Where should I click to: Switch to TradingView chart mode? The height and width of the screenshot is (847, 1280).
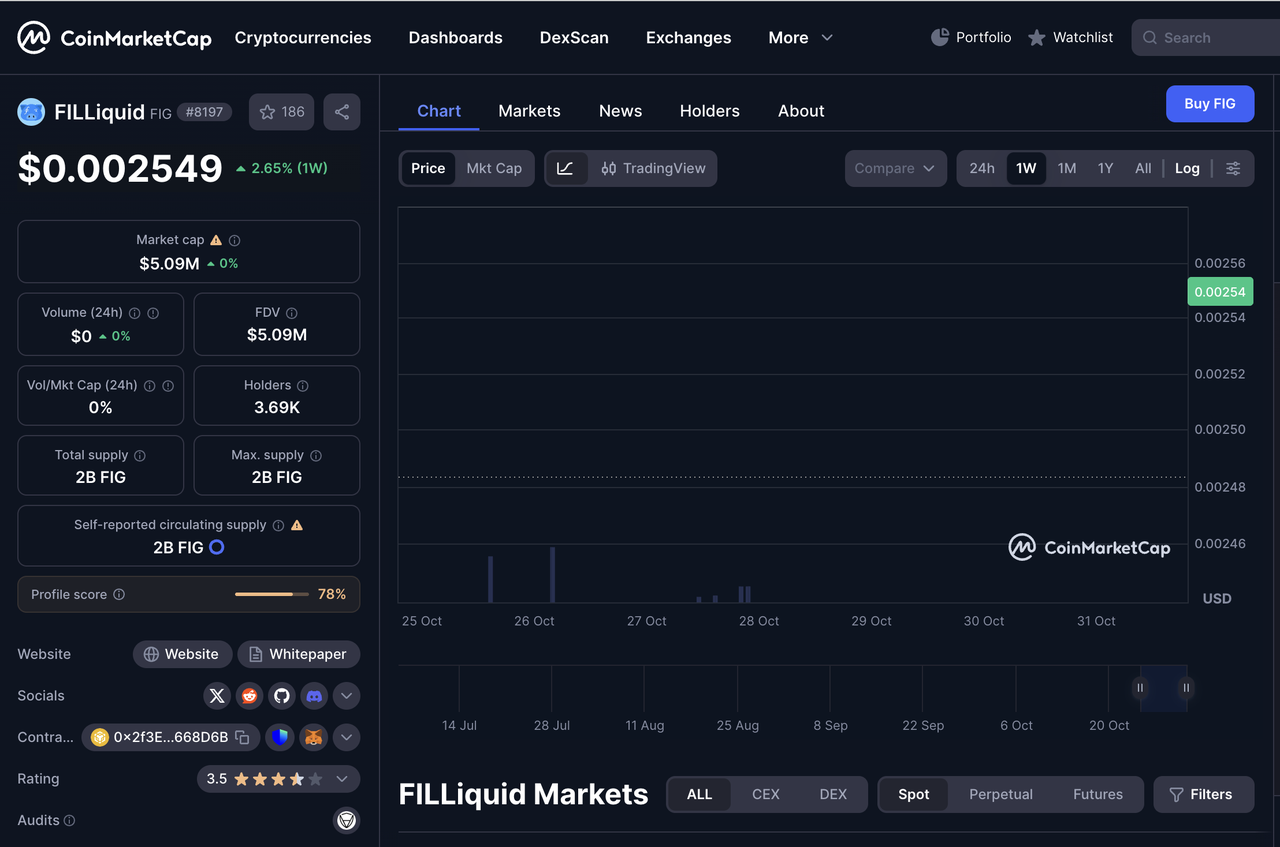(x=654, y=168)
